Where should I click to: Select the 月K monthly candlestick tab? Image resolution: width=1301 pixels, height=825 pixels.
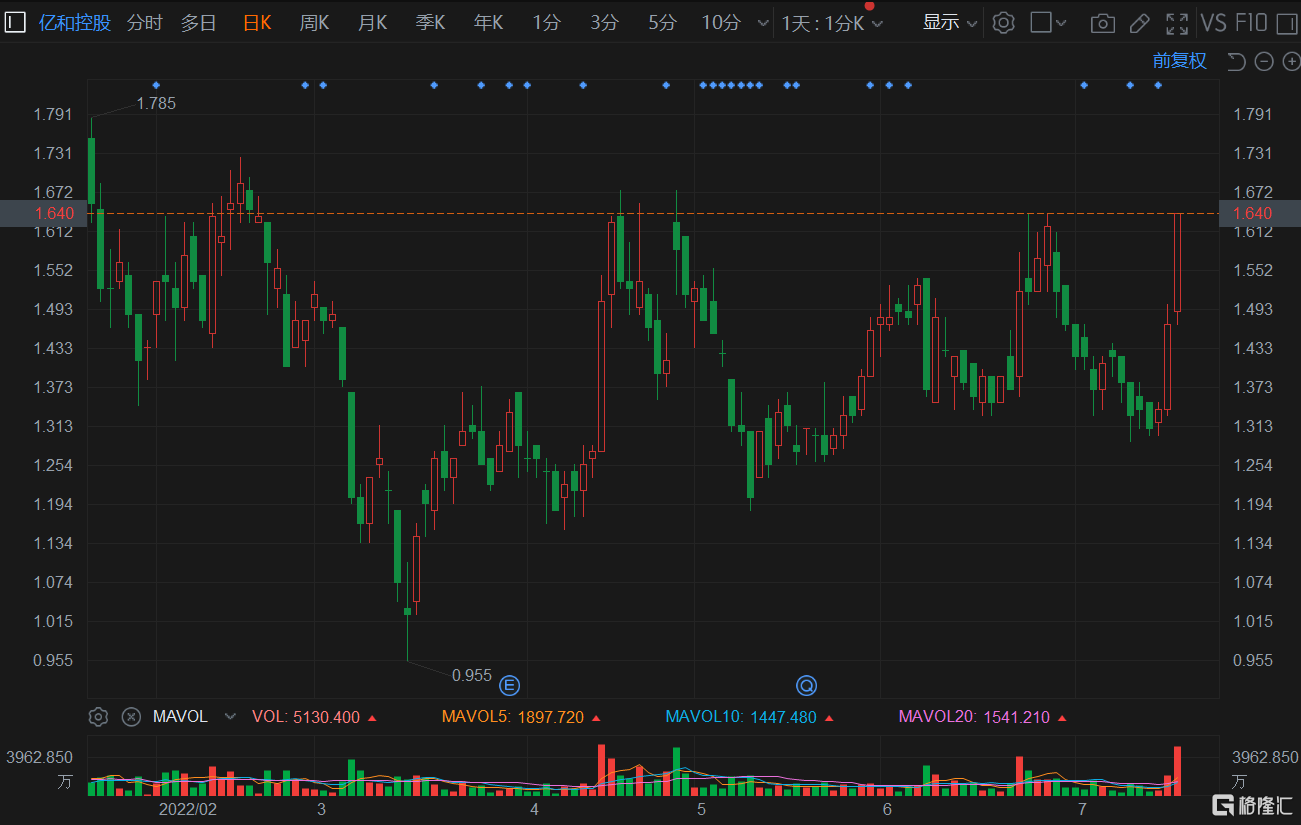point(372,23)
